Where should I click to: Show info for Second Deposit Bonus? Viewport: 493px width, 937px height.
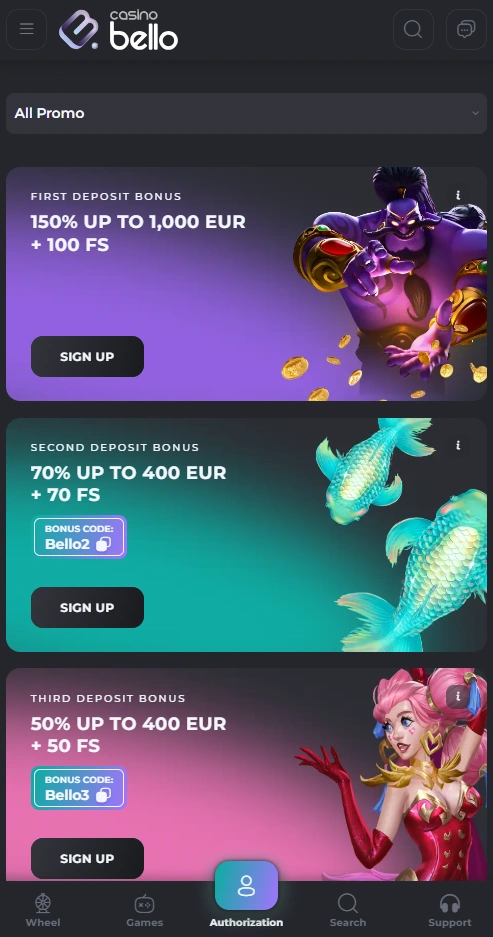[x=458, y=445]
